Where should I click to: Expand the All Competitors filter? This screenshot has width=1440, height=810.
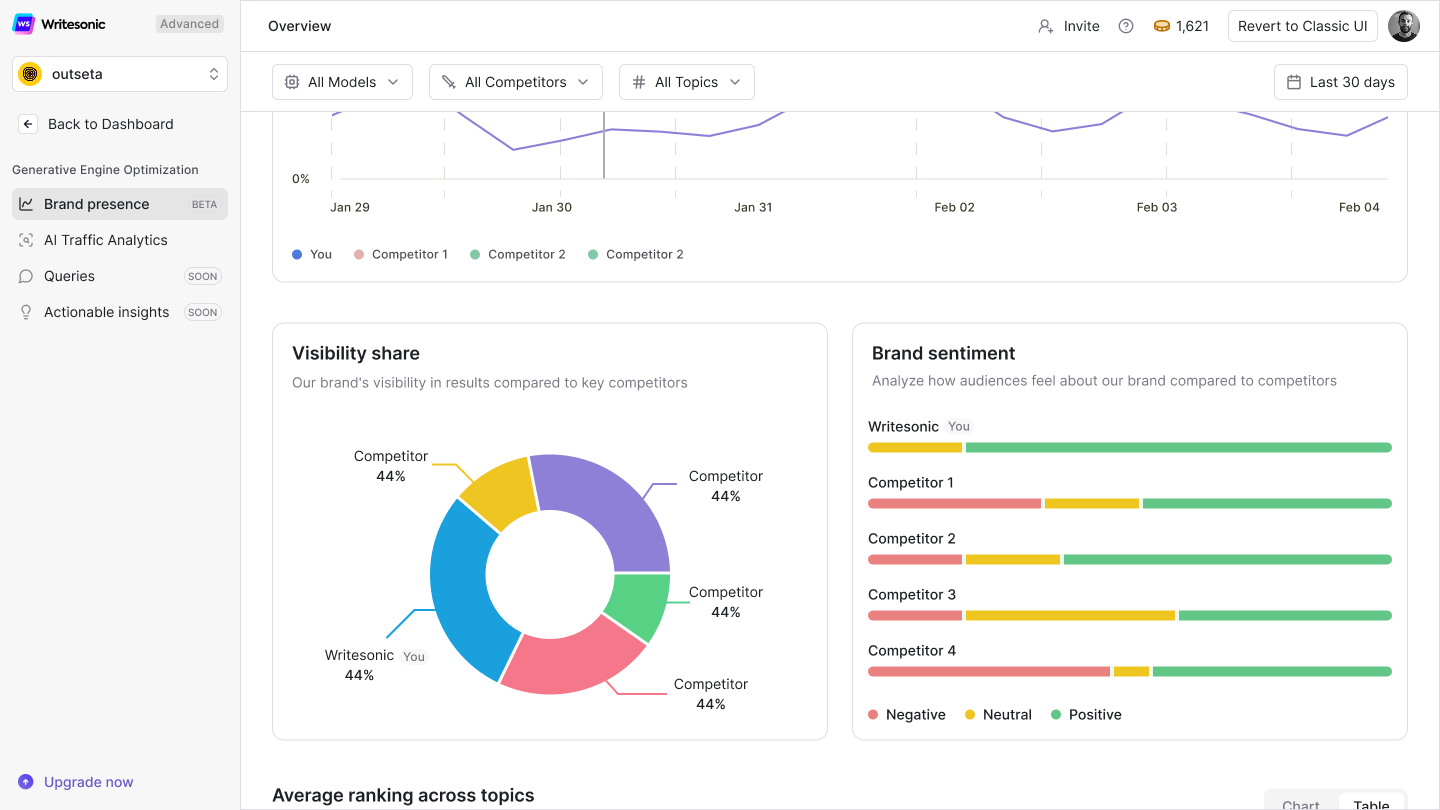[516, 82]
